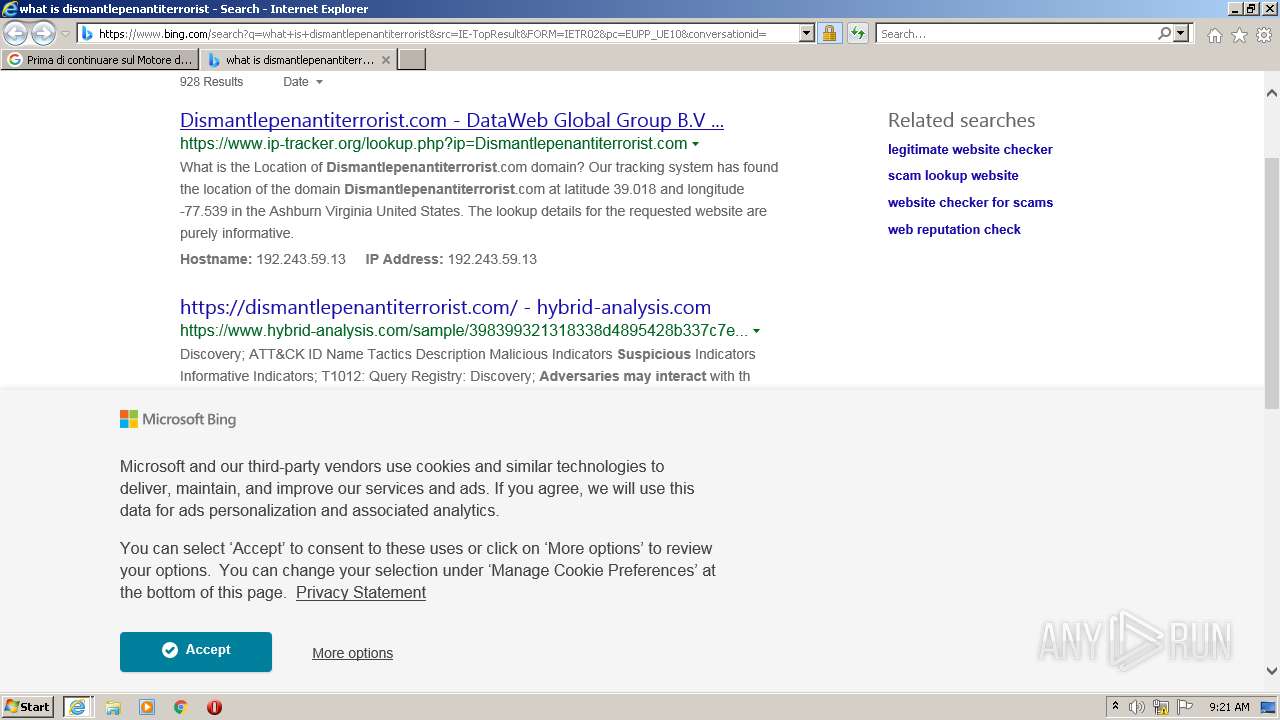The height and width of the screenshot is (720, 1280).
Task: Expand the ip-tracker.org URL options arrow
Action: click(695, 144)
